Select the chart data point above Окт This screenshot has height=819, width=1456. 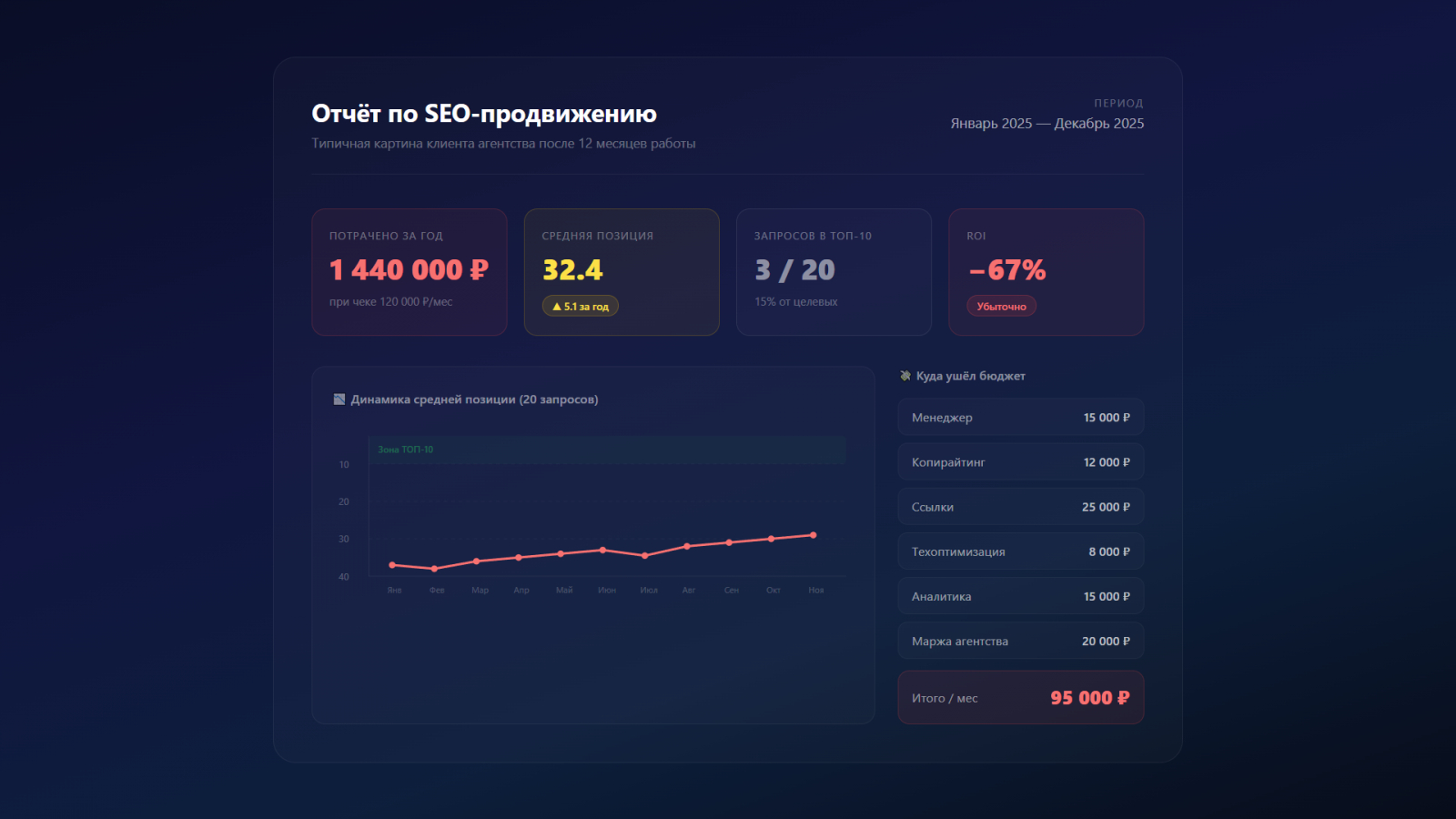771,539
